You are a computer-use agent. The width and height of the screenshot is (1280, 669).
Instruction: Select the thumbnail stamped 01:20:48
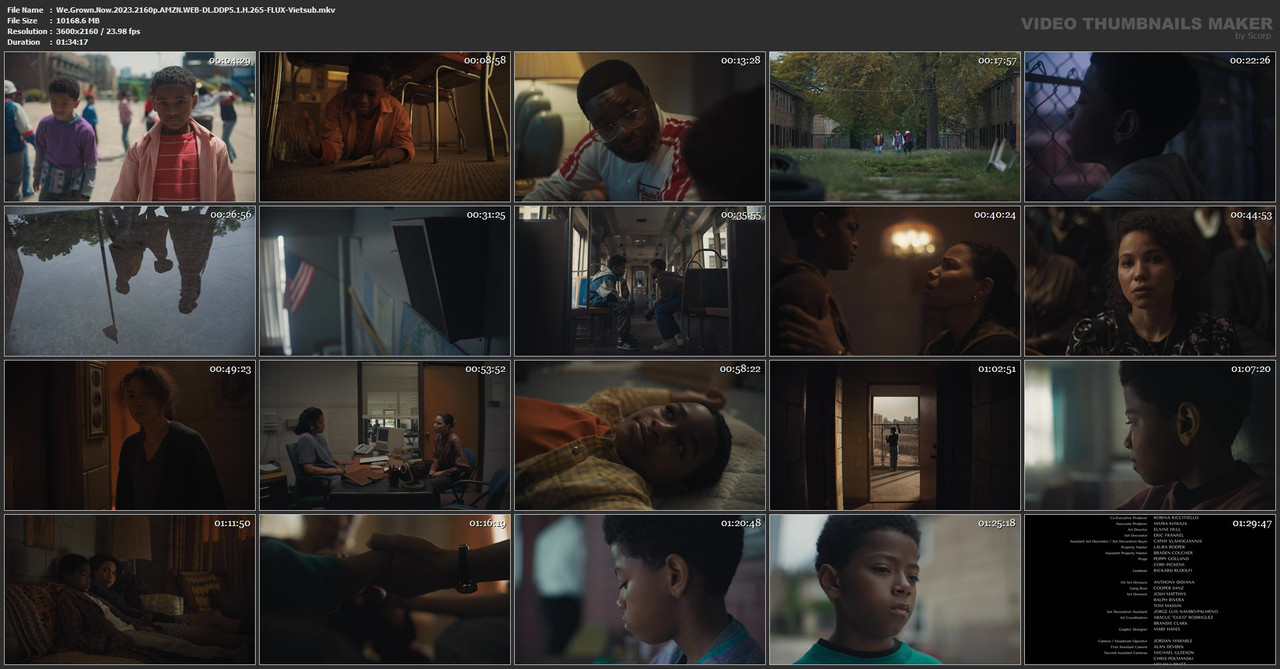(640, 589)
